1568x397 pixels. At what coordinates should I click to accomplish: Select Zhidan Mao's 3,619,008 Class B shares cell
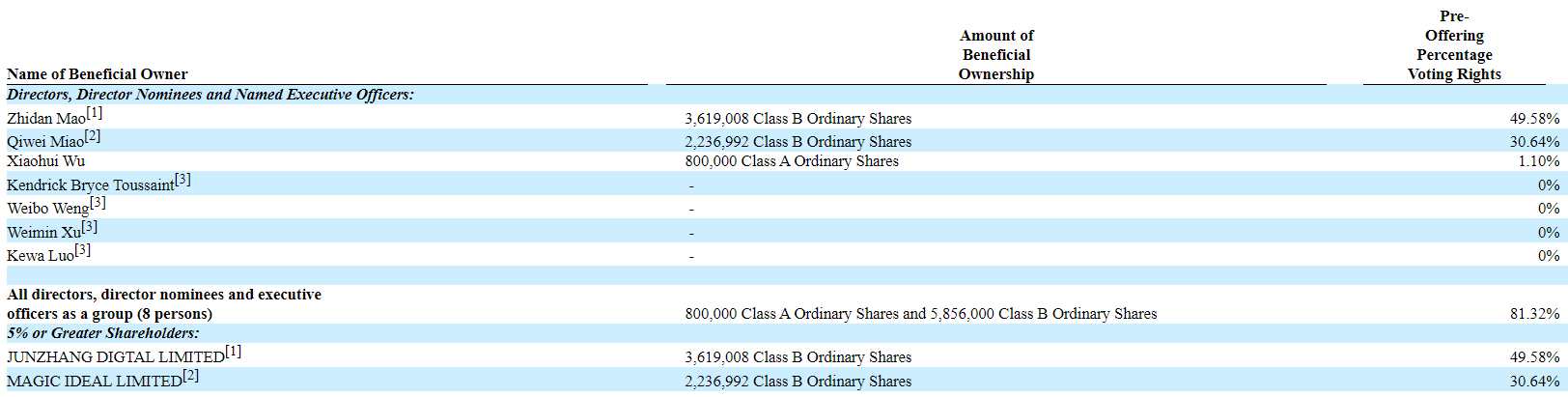798,119
